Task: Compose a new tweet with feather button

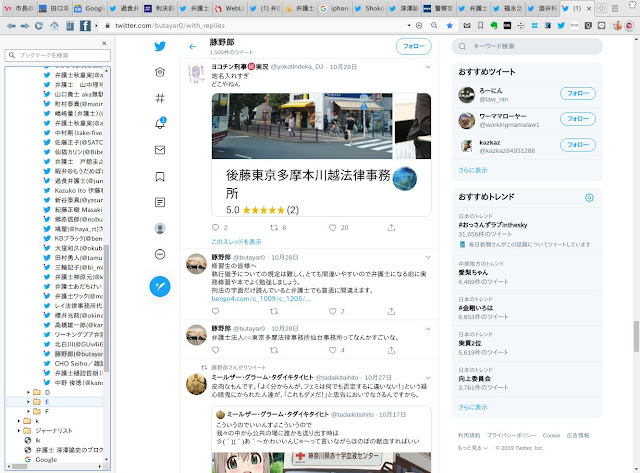Action: (x=160, y=286)
